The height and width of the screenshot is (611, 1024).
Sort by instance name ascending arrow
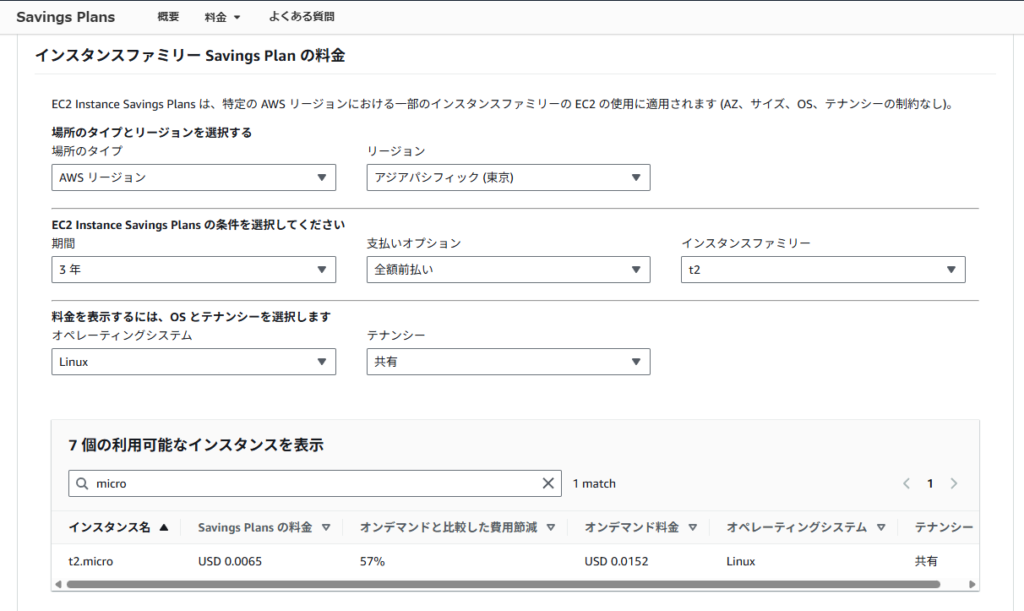click(x=164, y=527)
